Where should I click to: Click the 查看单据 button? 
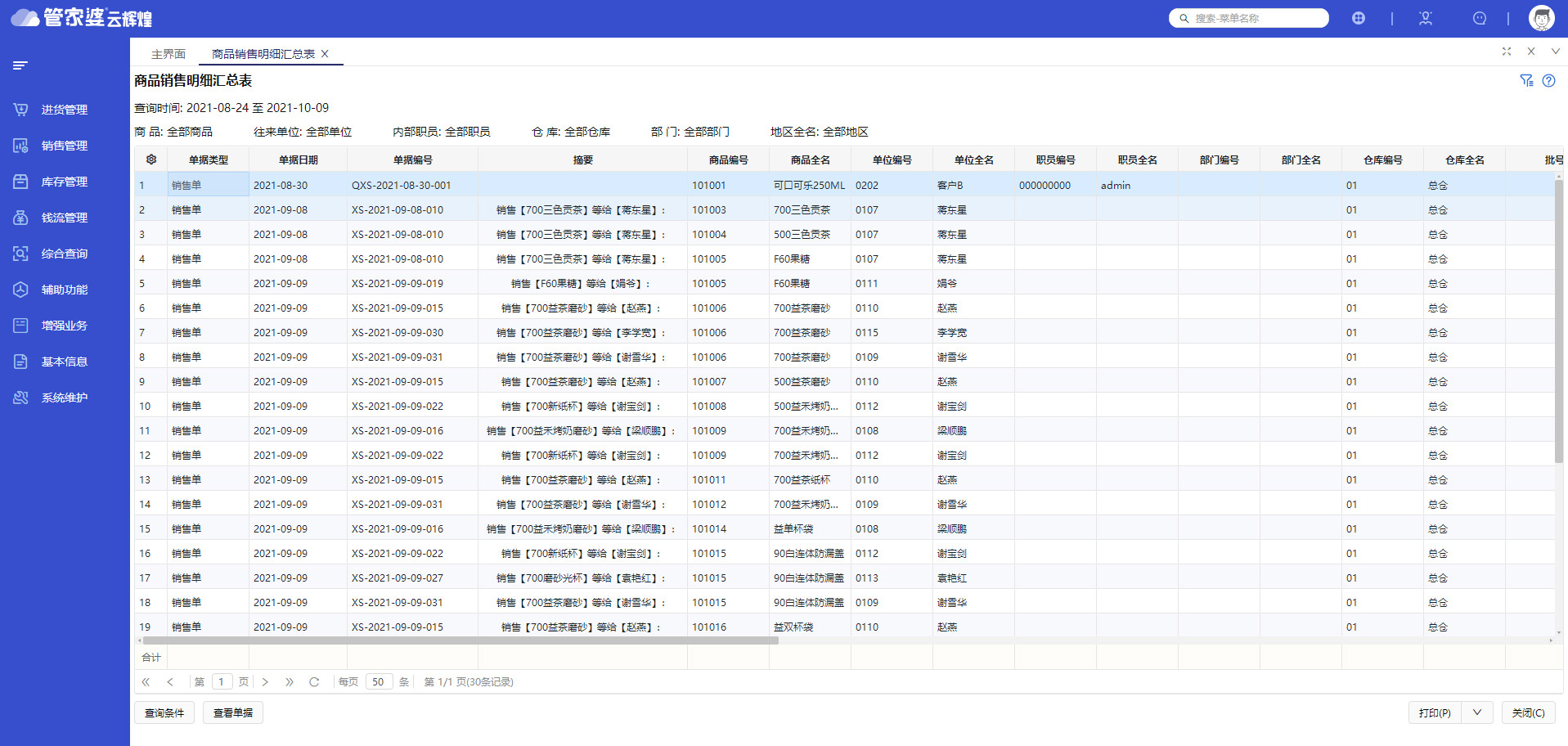(x=233, y=712)
